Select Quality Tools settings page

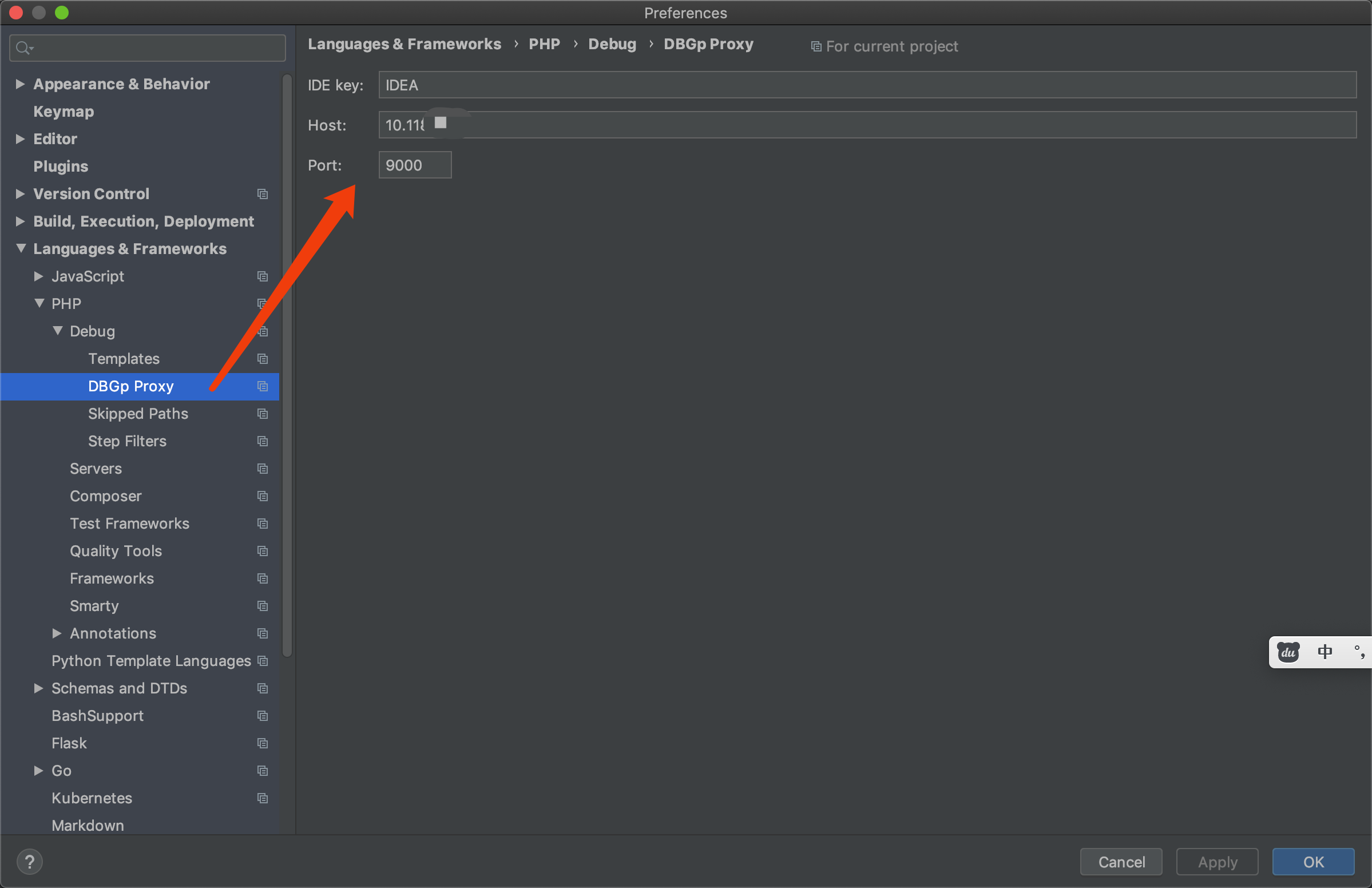116,550
